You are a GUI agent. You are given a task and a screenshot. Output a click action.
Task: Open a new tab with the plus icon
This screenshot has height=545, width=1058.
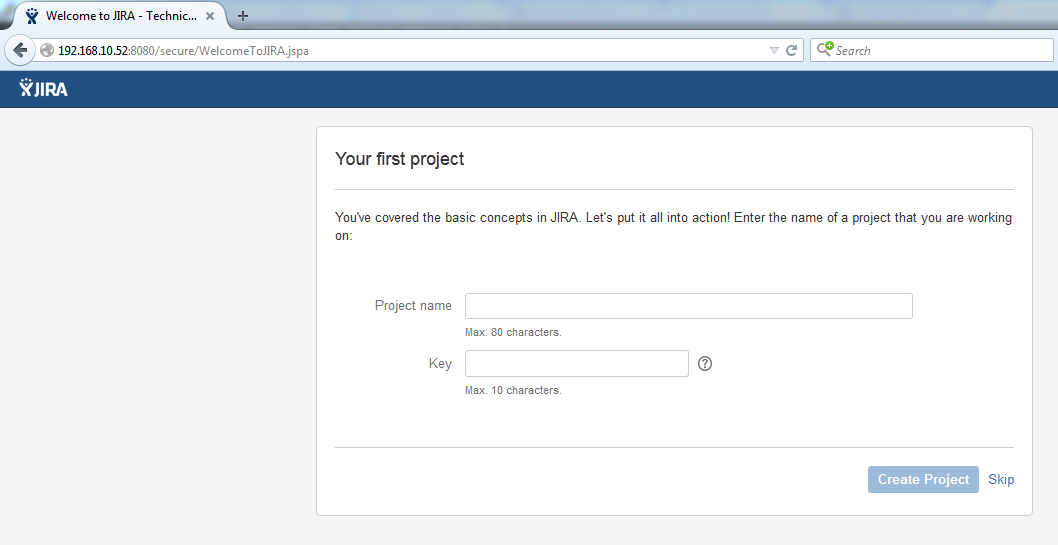tap(243, 16)
